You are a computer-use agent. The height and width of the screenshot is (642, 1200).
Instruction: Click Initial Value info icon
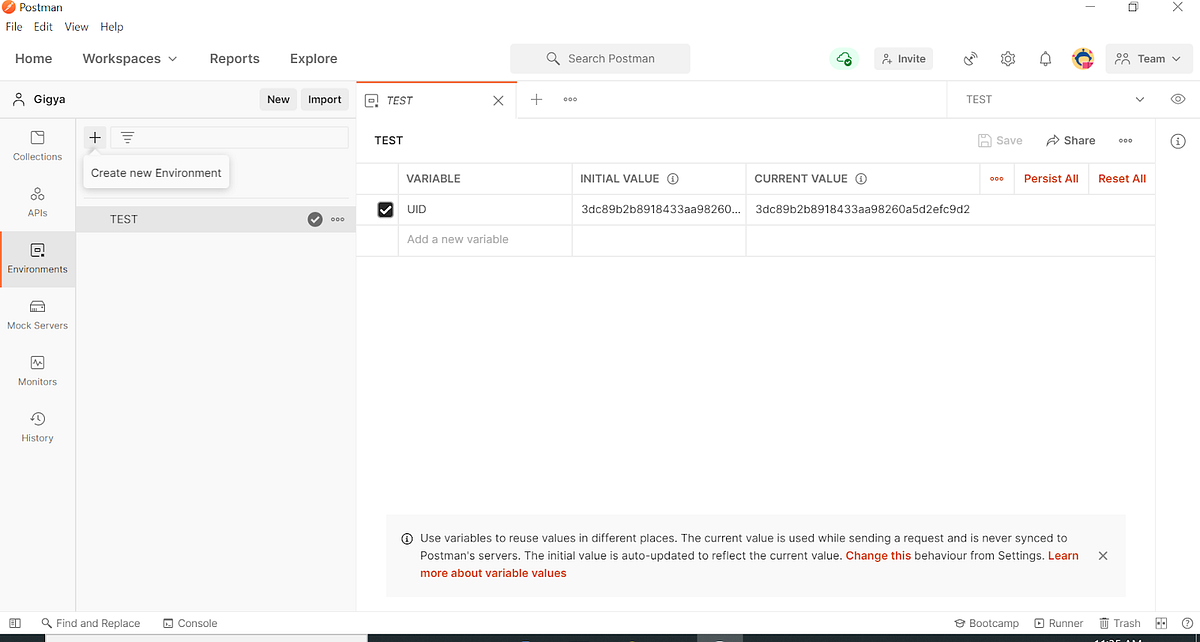coord(673,179)
